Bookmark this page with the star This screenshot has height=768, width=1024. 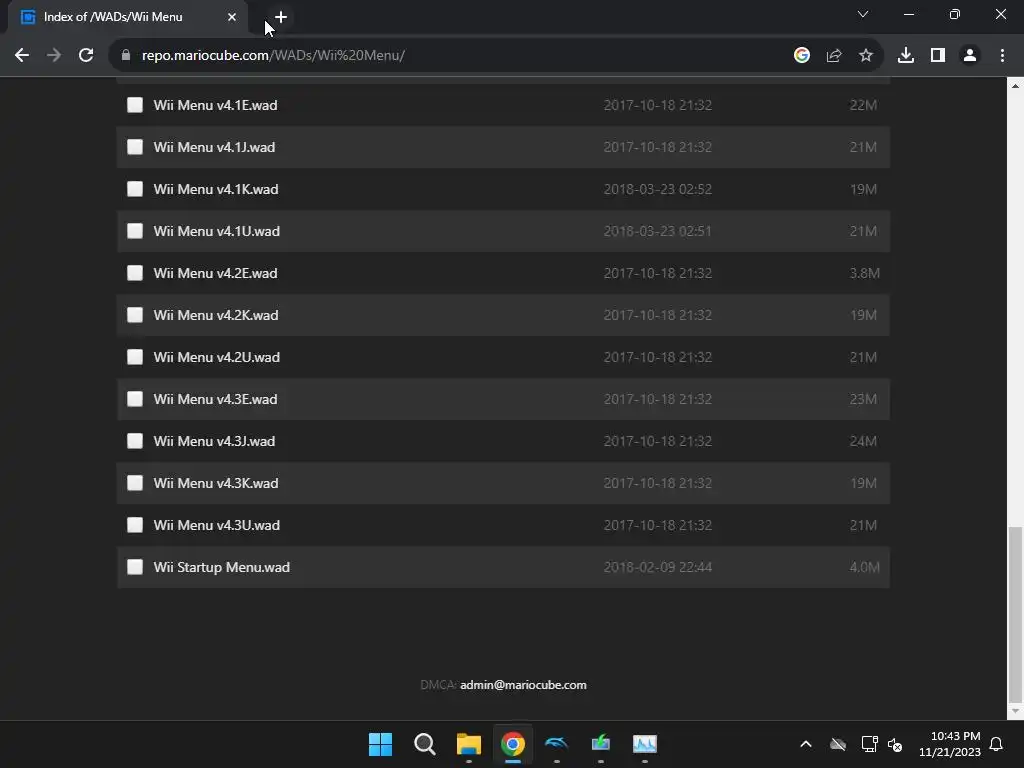coord(866,56)
